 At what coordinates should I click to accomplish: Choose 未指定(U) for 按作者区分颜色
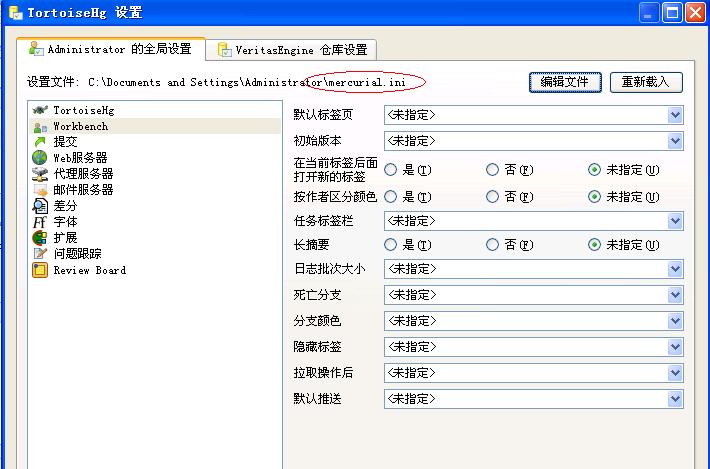(x=595, y=196)
